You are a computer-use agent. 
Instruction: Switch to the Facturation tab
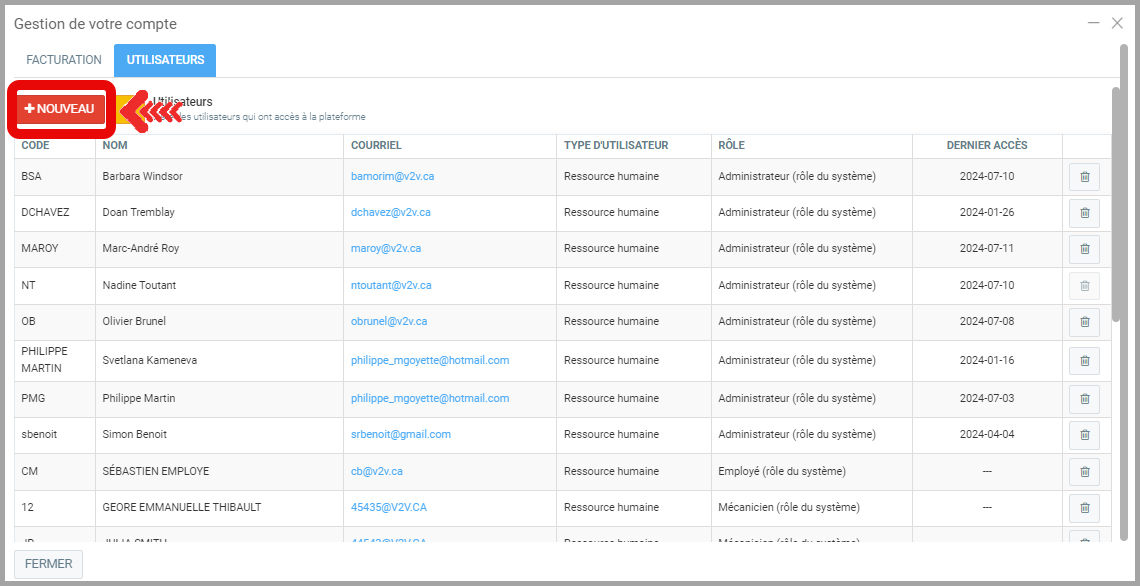(x=64, y=60)
